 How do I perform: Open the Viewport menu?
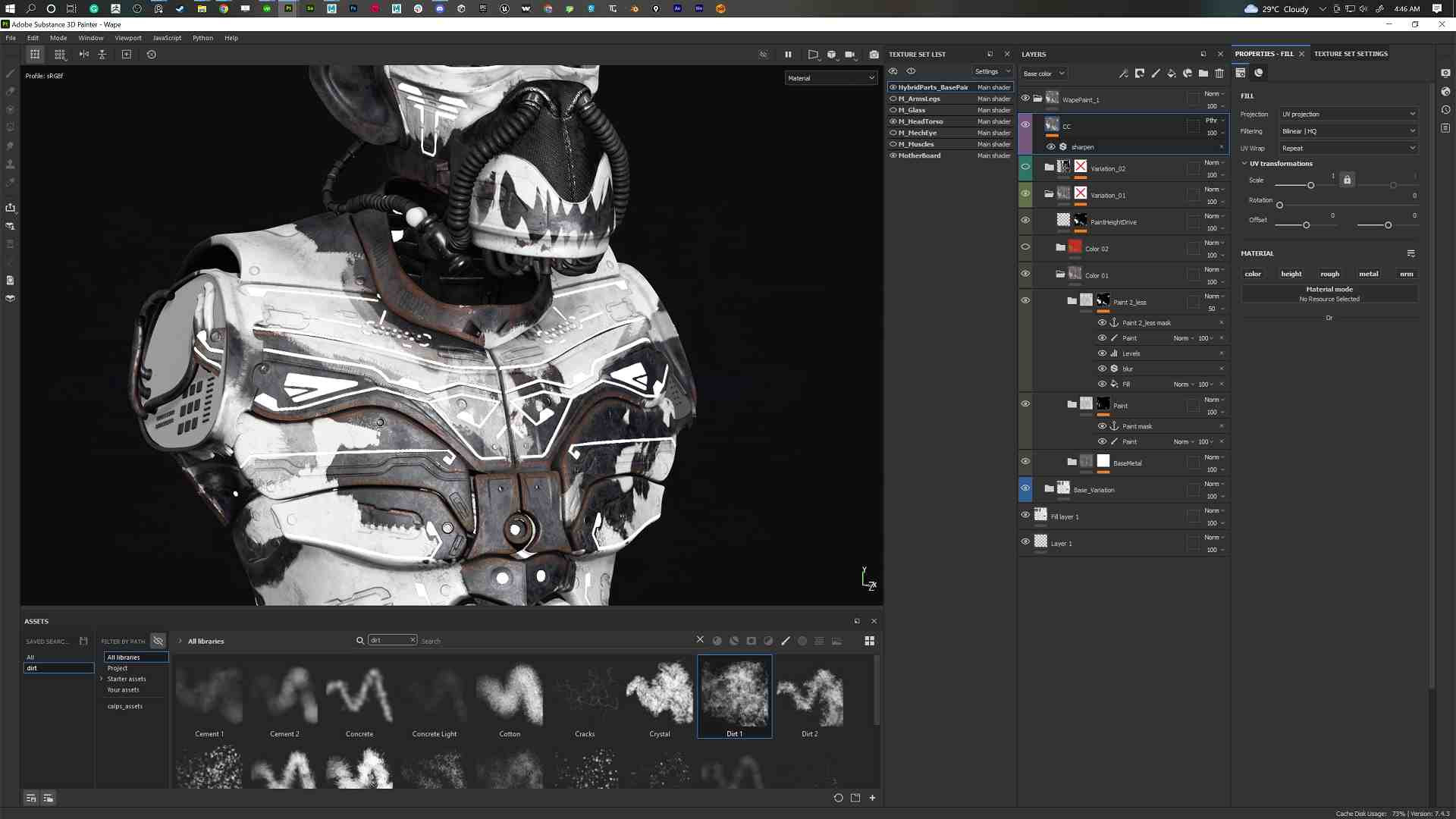point(127,38)
